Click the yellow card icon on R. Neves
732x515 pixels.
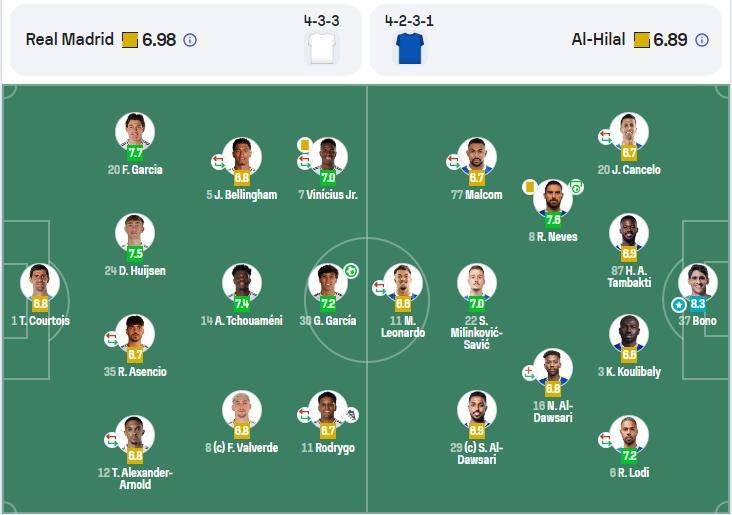point(529,187)
